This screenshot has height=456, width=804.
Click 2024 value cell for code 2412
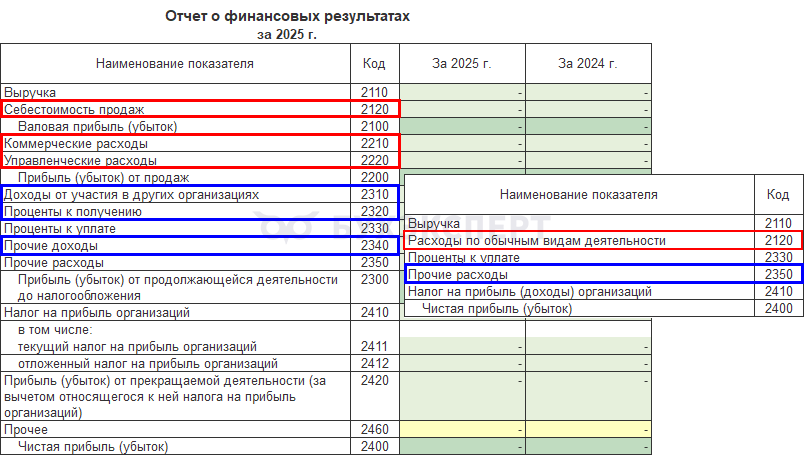(x=588, y=363)
